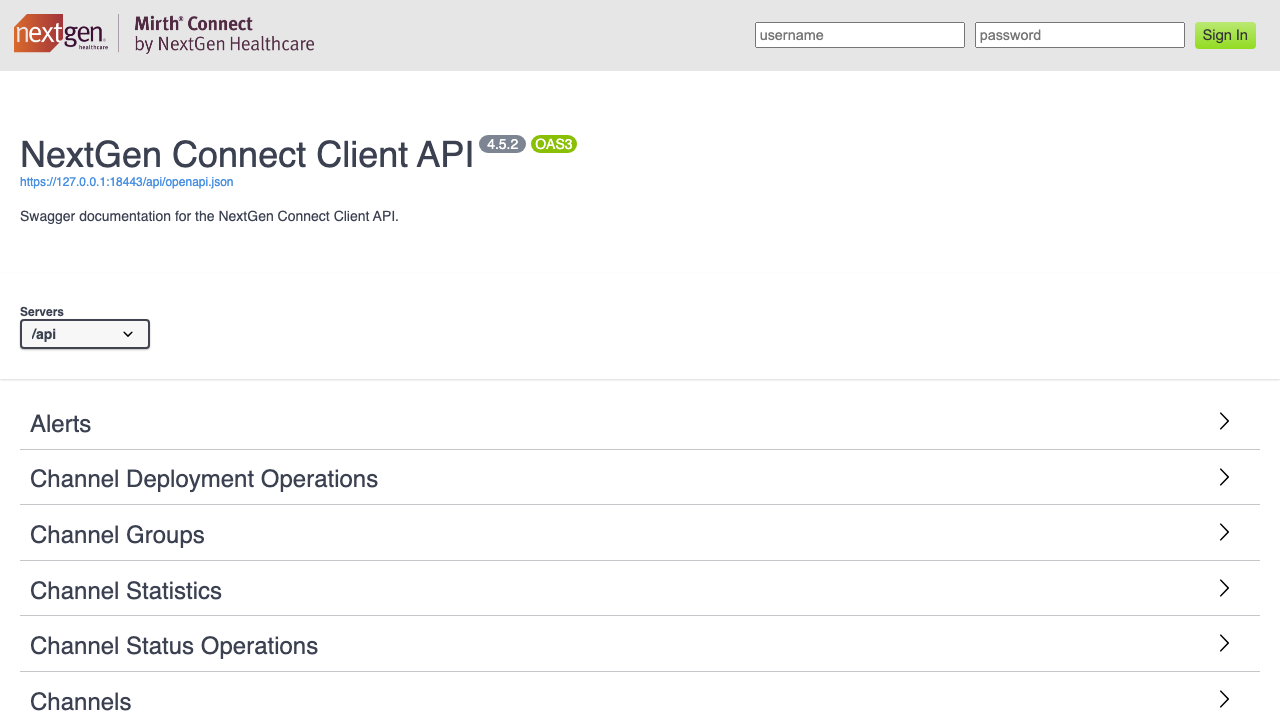This screenshot has width=1280, height=720.
Task: Expand the Channel Statistics chevron
Action: [x=1224, y=588]
